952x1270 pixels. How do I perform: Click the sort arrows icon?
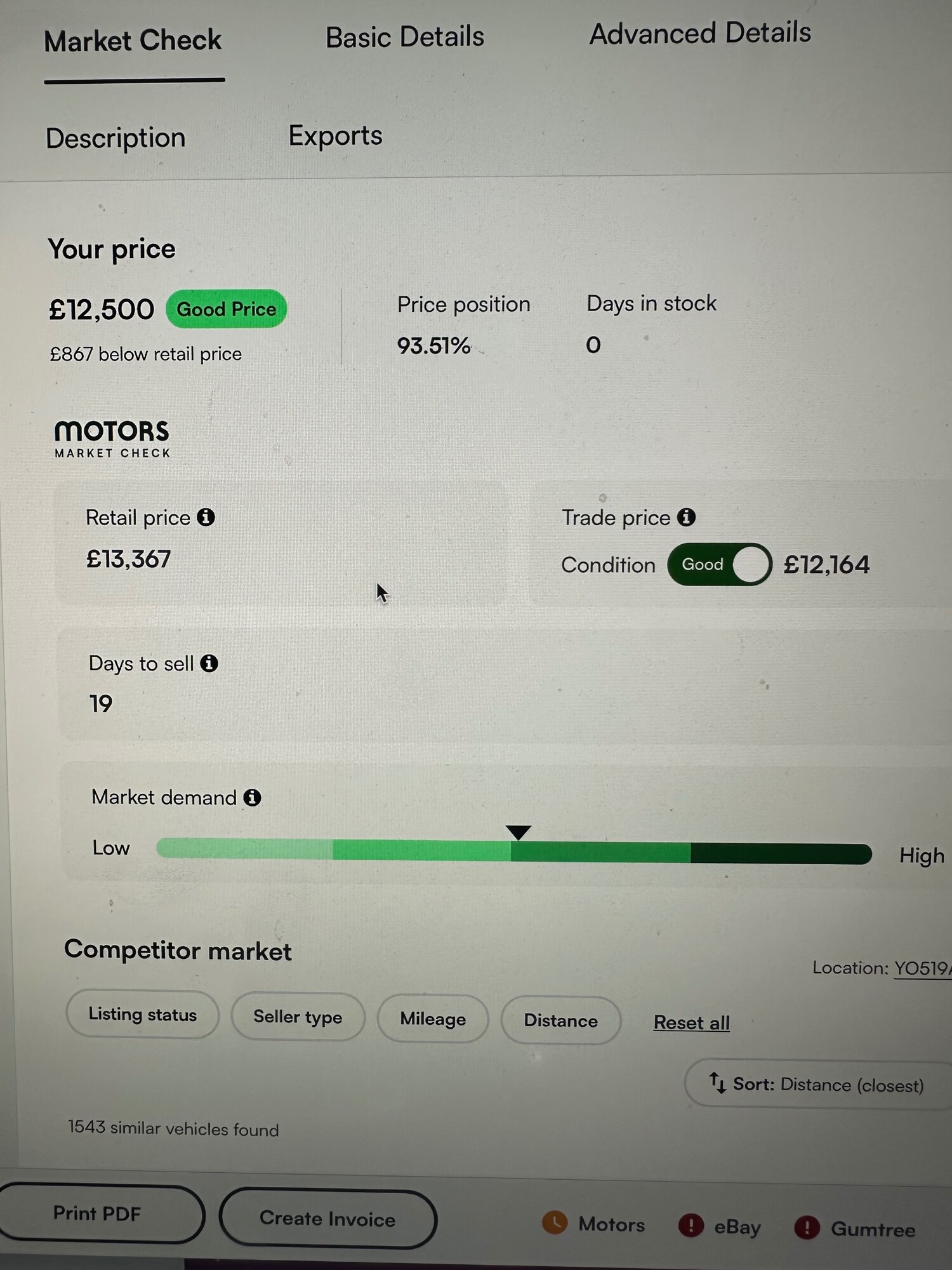click(717, 1083)
